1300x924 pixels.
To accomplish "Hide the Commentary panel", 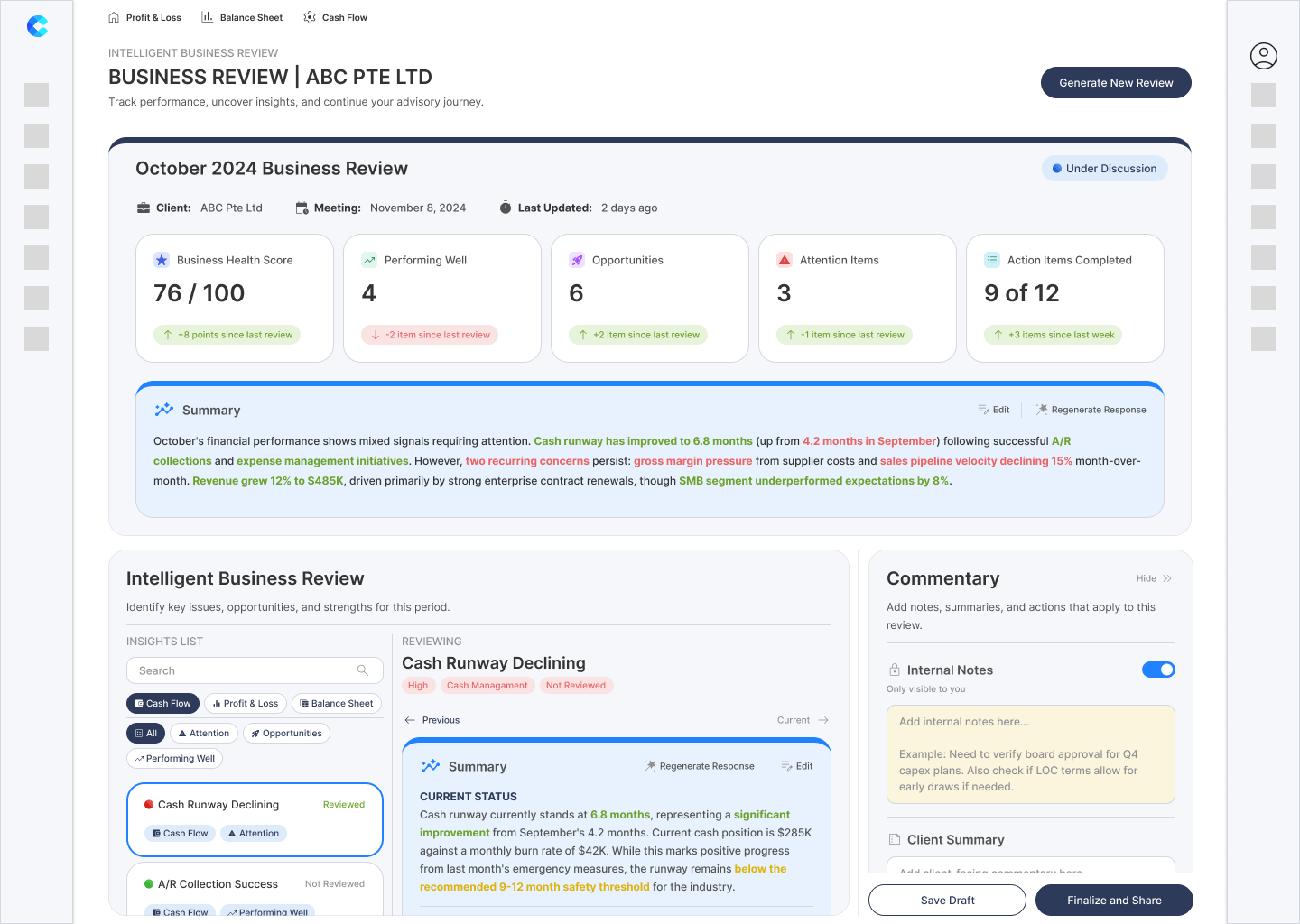I will [x=1155, y=578].
